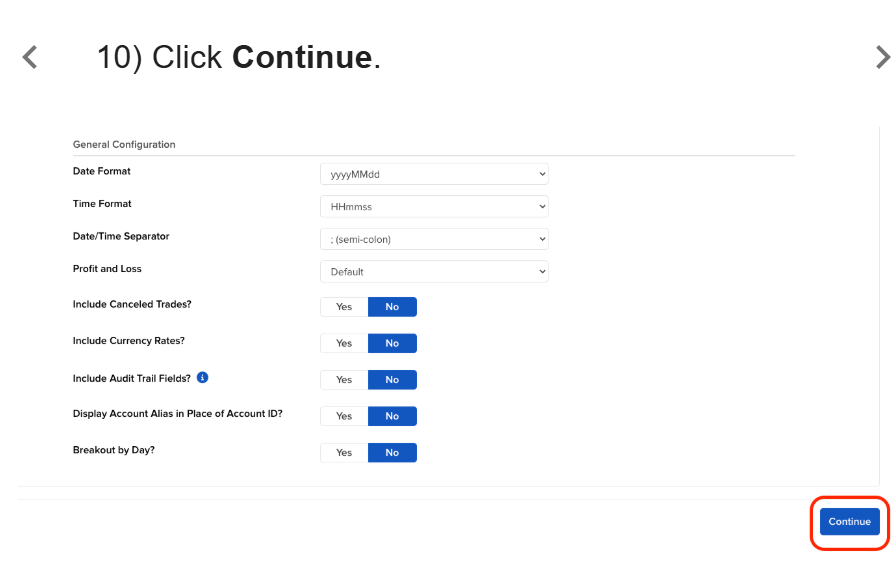This screenshot has height=566, width=894.
Task: Select No for Include Audit Trail Fields
Action: point(392,380)
